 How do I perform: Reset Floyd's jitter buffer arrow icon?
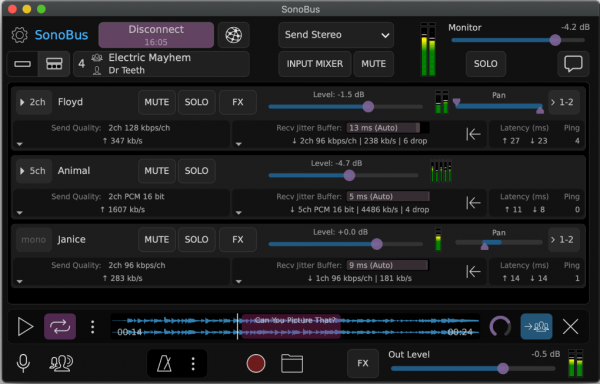473,134
